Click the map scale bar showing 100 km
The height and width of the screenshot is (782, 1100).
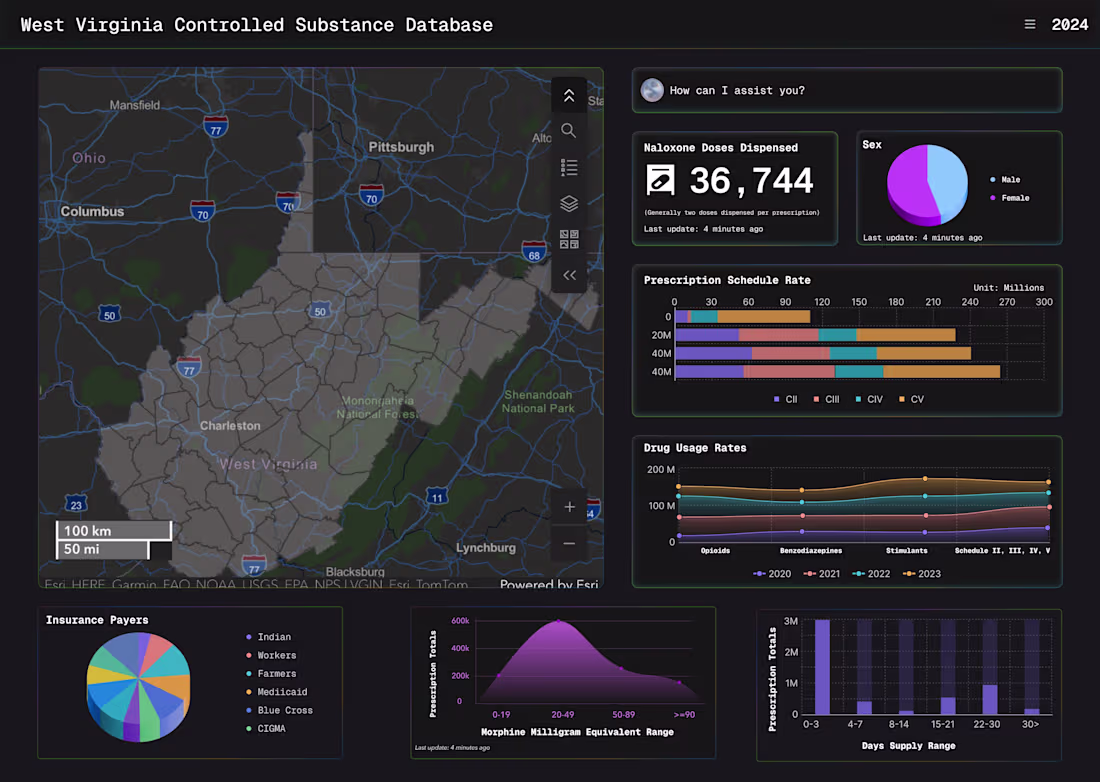pyautogui.click(x=113, y=530)
